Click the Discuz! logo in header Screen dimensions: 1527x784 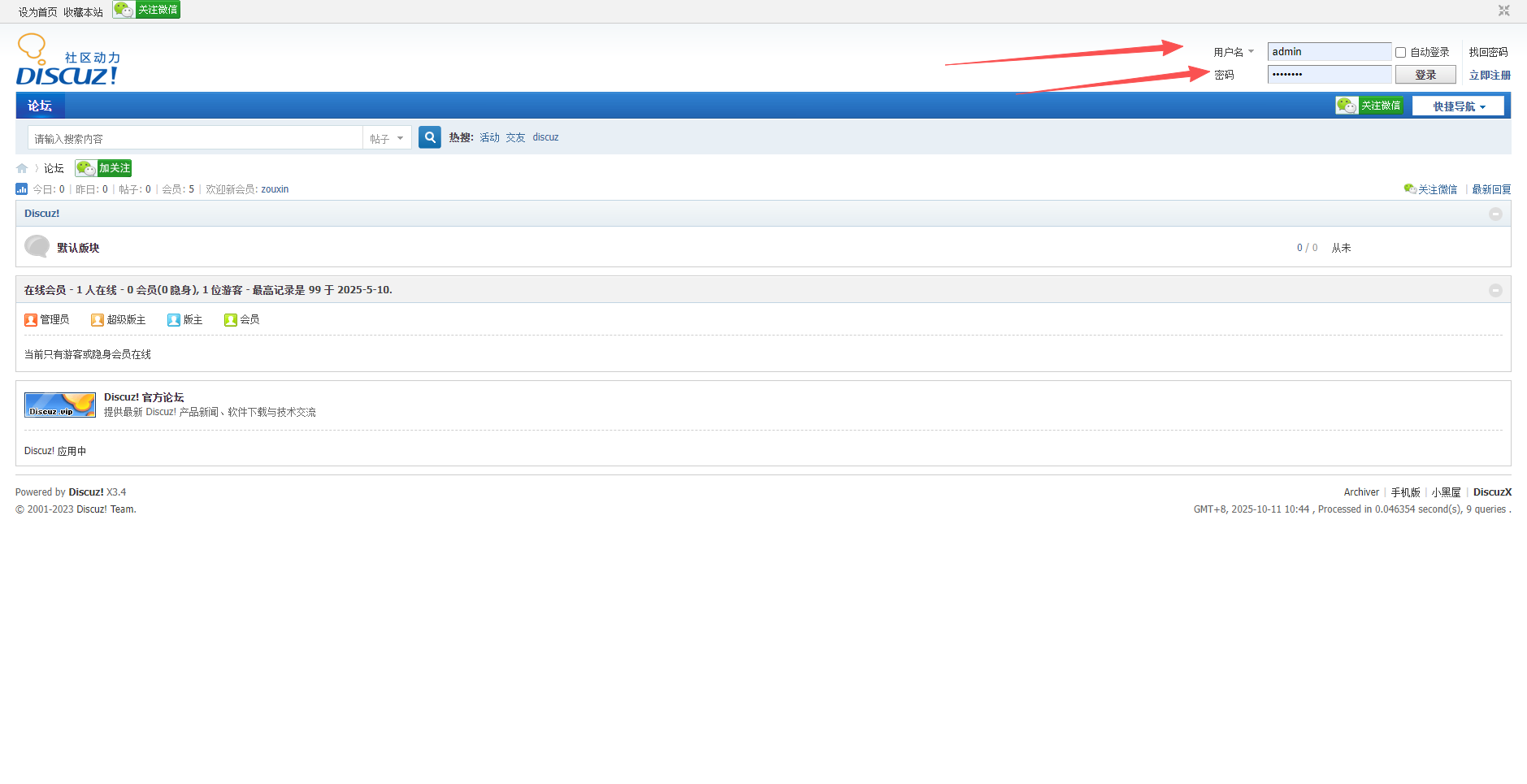67,61
